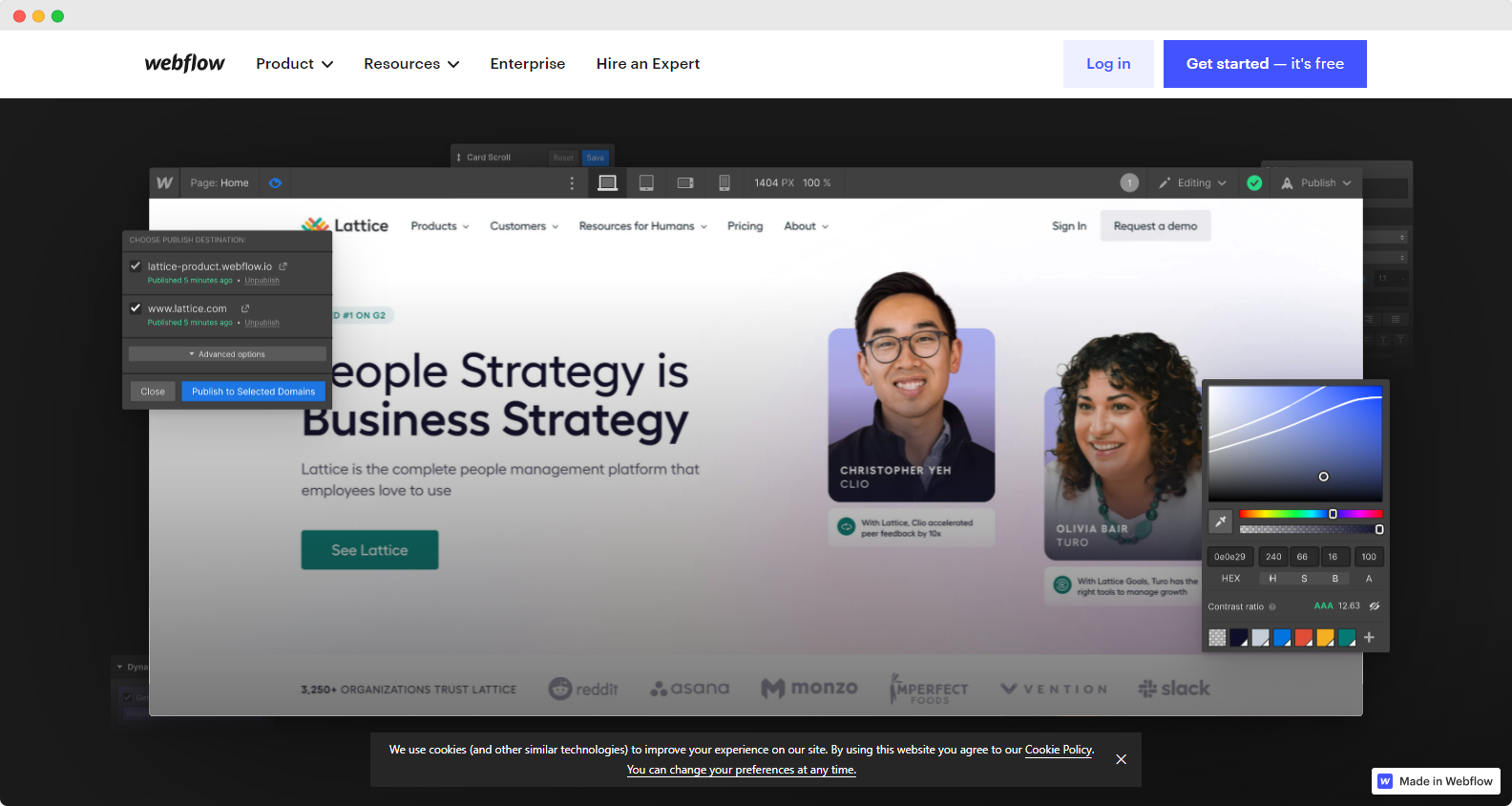Screen dimensions: 1512x806
Task: Click Close in the publish panel
Action: point(153,392)
